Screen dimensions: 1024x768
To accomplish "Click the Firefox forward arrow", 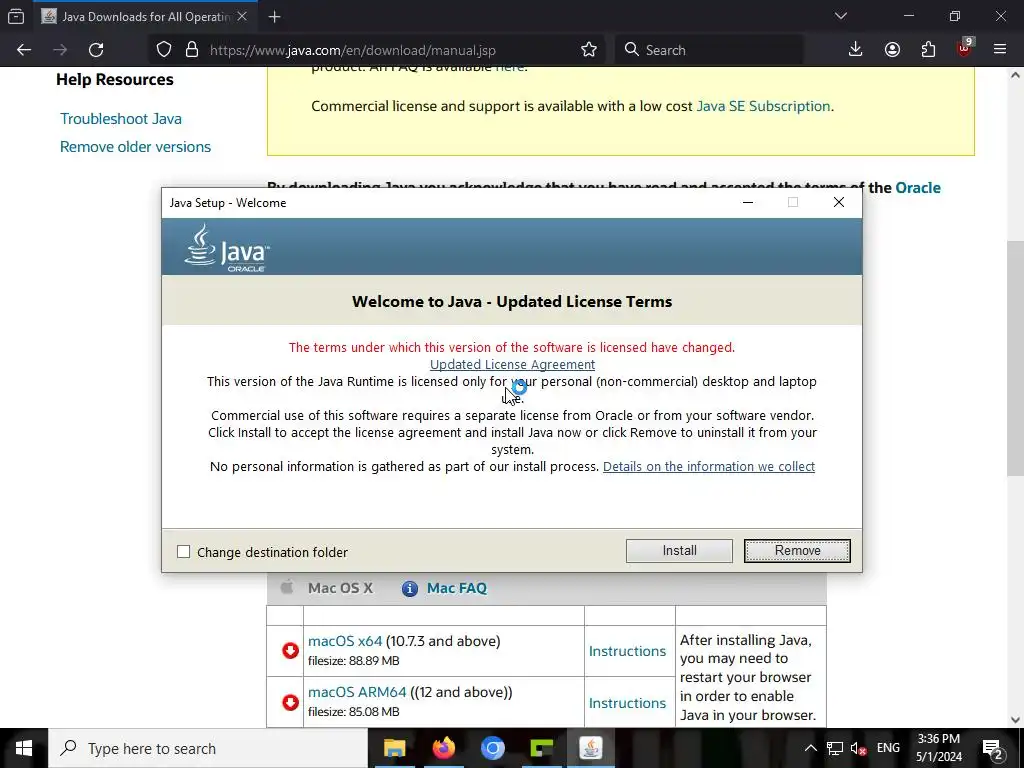I will click(x=60, y=50).
